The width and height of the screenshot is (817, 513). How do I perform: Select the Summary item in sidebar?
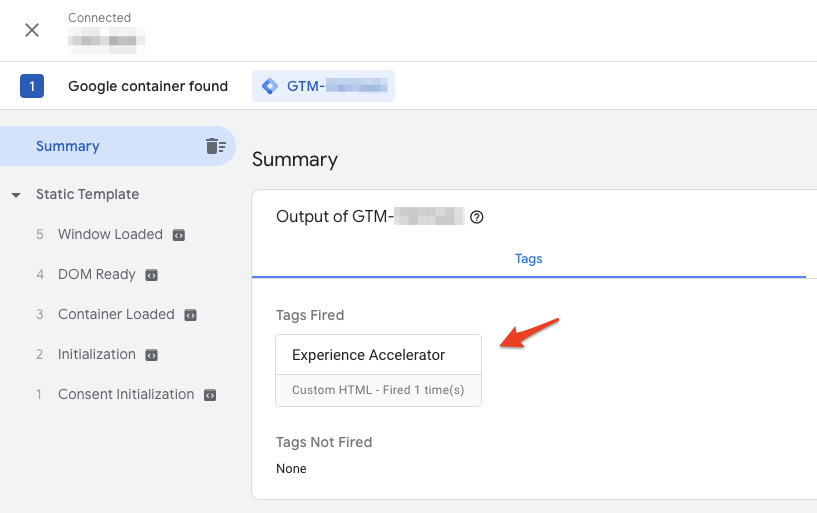point(118,146)
